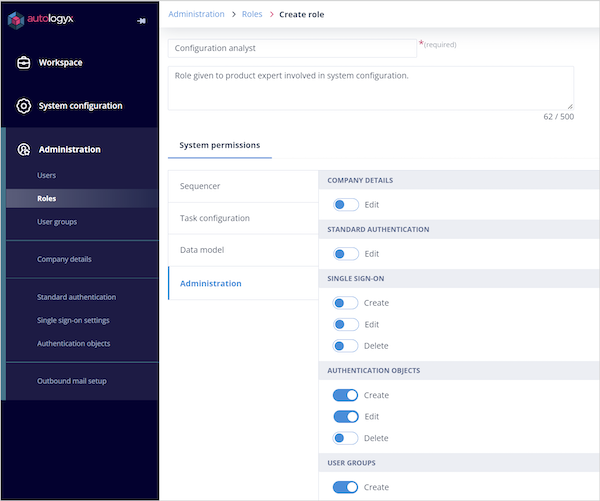The image size is (600, 501).
Task: Click the role description text area
Action: [x=371, y=88]
